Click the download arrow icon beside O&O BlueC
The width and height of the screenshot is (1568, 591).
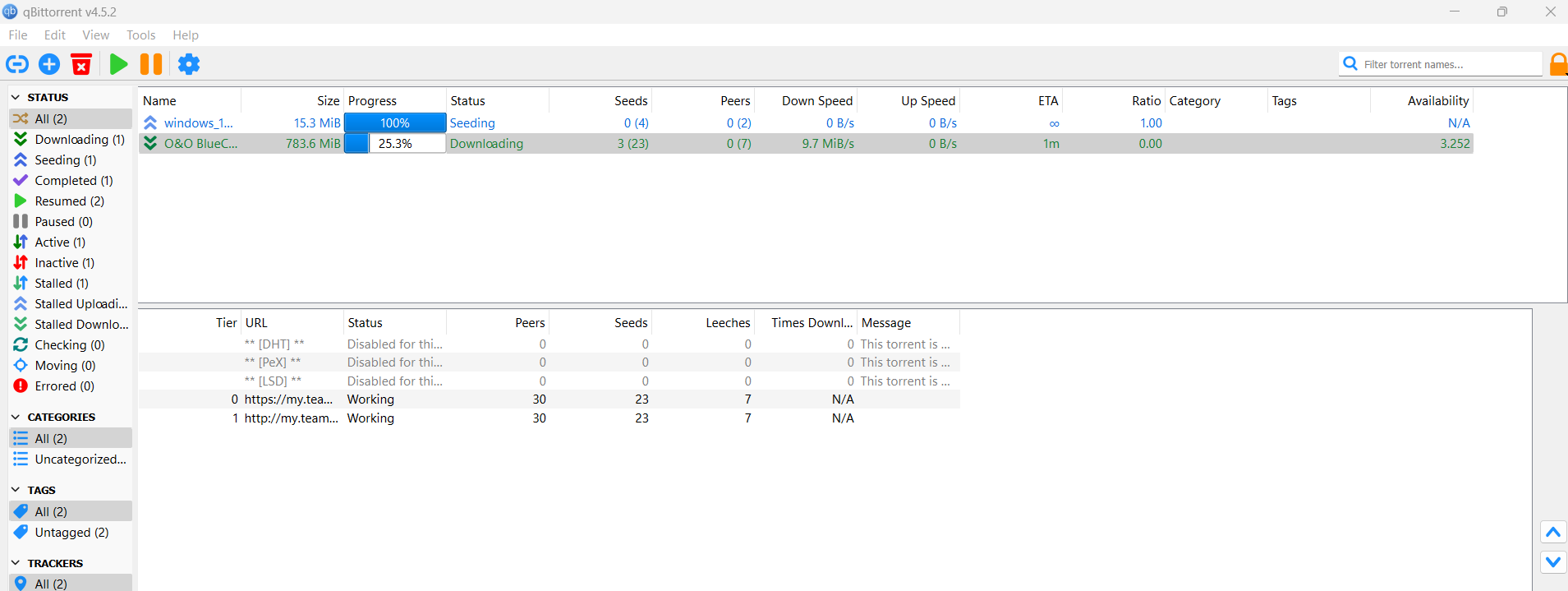(x=150, y=143)
